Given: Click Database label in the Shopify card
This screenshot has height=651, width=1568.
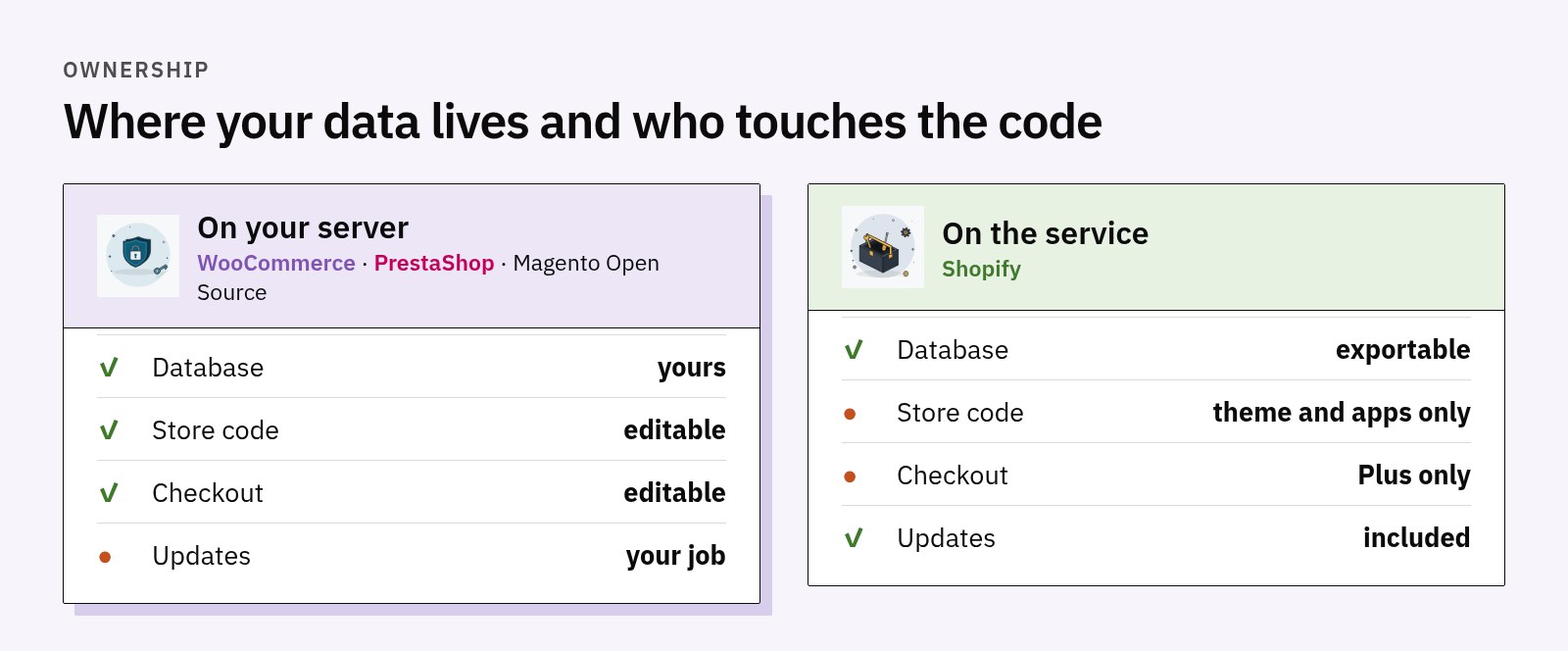Looking at the screenshot, I should click(953, 350).
